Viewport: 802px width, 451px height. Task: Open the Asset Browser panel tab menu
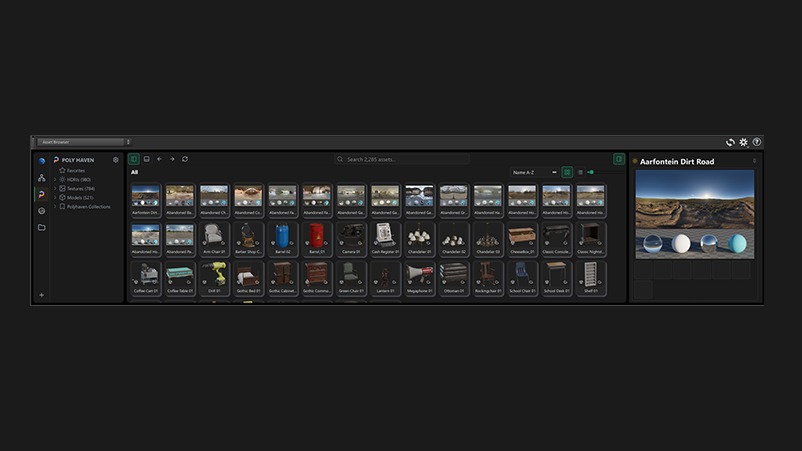[128, 142]
